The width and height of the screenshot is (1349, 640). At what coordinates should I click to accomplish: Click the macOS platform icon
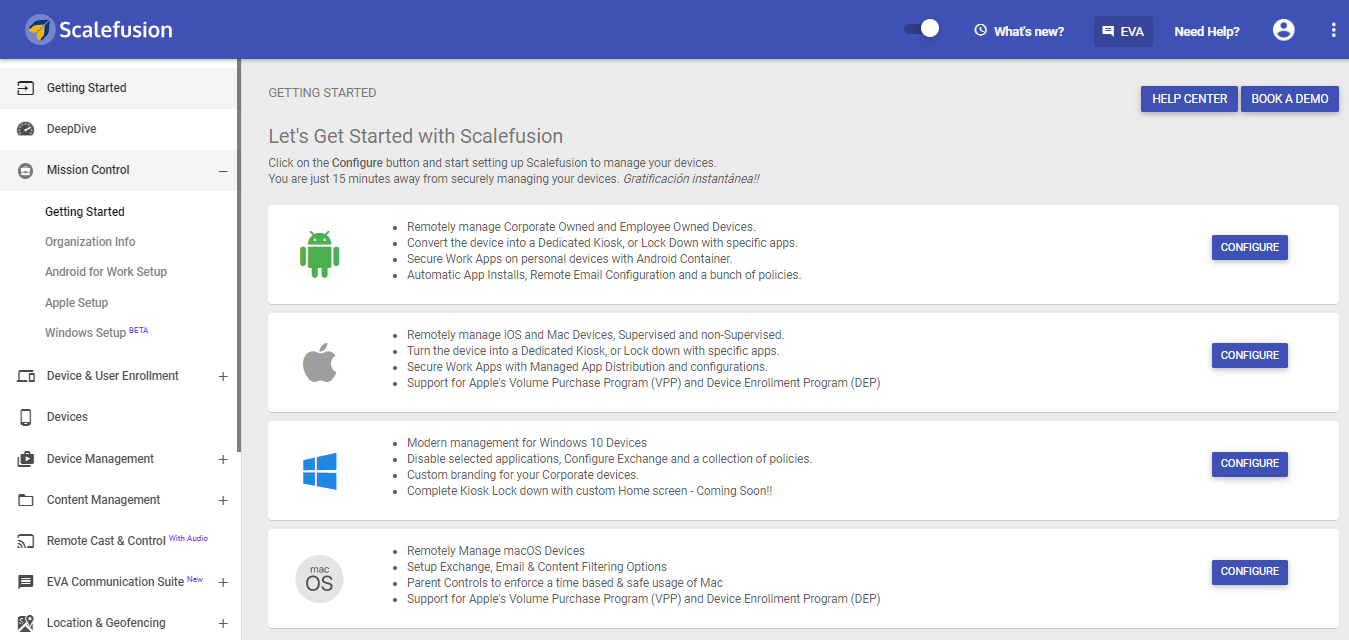(x=319, y=579)
